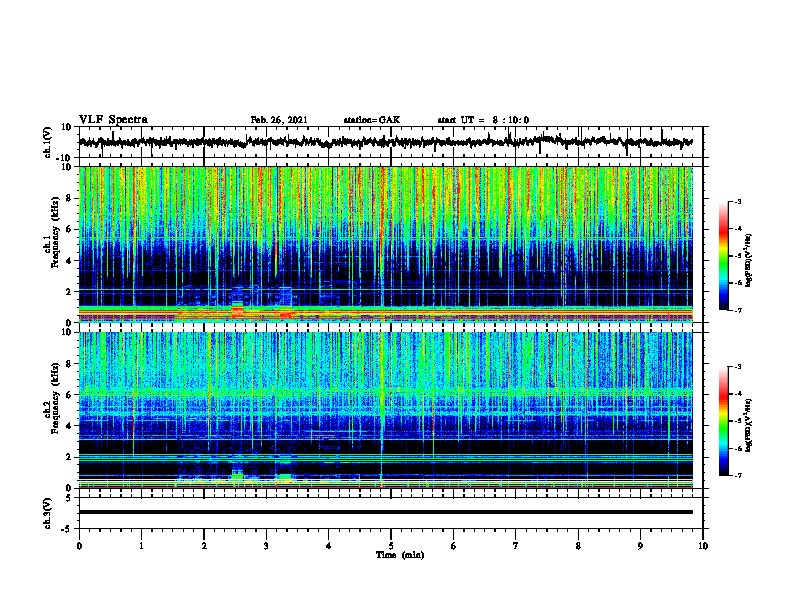Click the '5' tick on the ch.3(V) axis
This screenshot has height=612, width=792.
[69, 497]
